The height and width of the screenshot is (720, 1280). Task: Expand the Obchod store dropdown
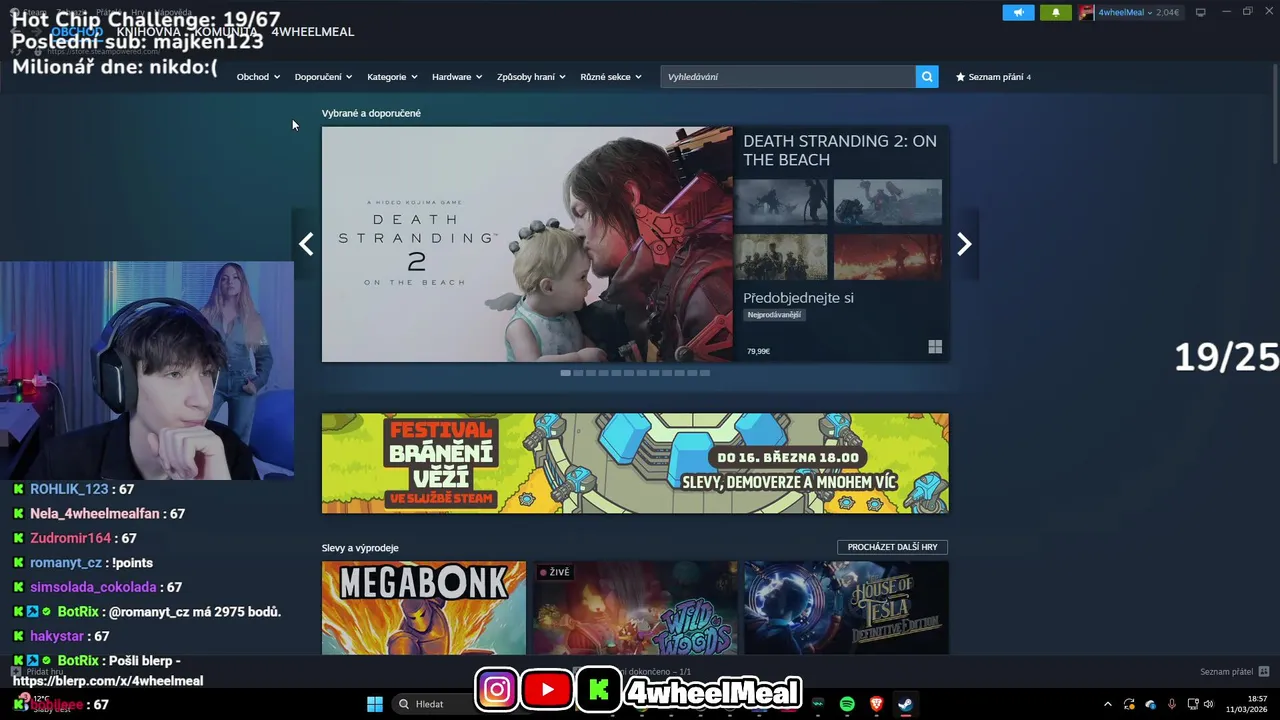click(258, 77)
